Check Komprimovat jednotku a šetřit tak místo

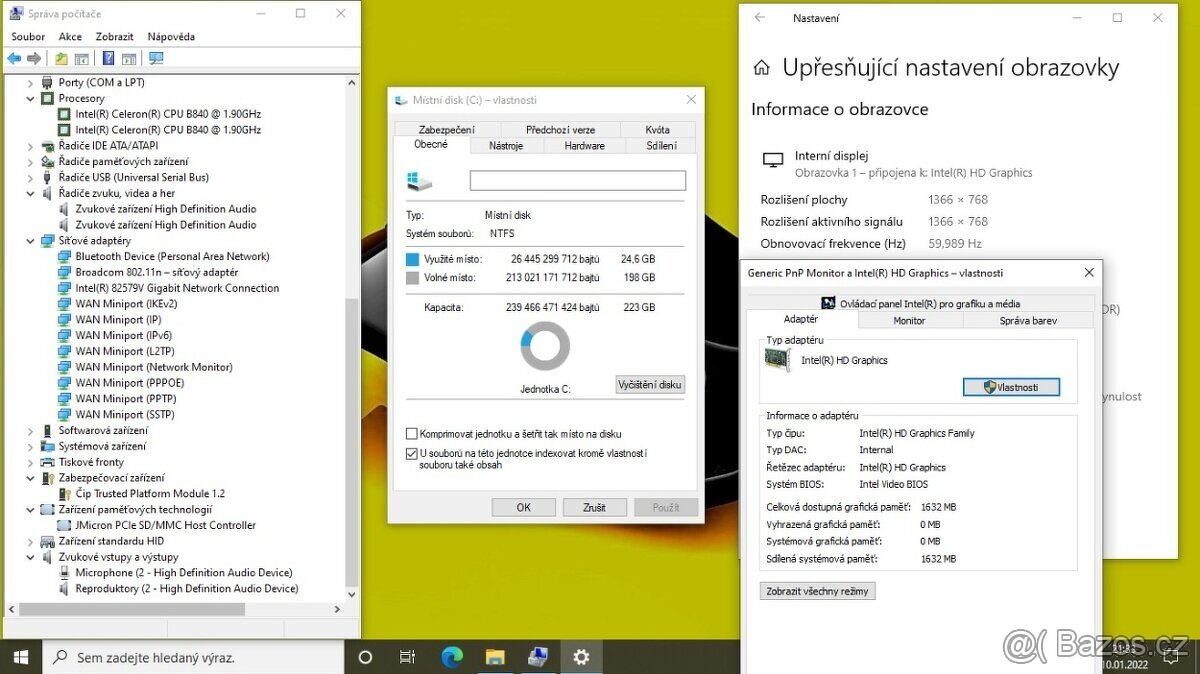coord(411,434)
